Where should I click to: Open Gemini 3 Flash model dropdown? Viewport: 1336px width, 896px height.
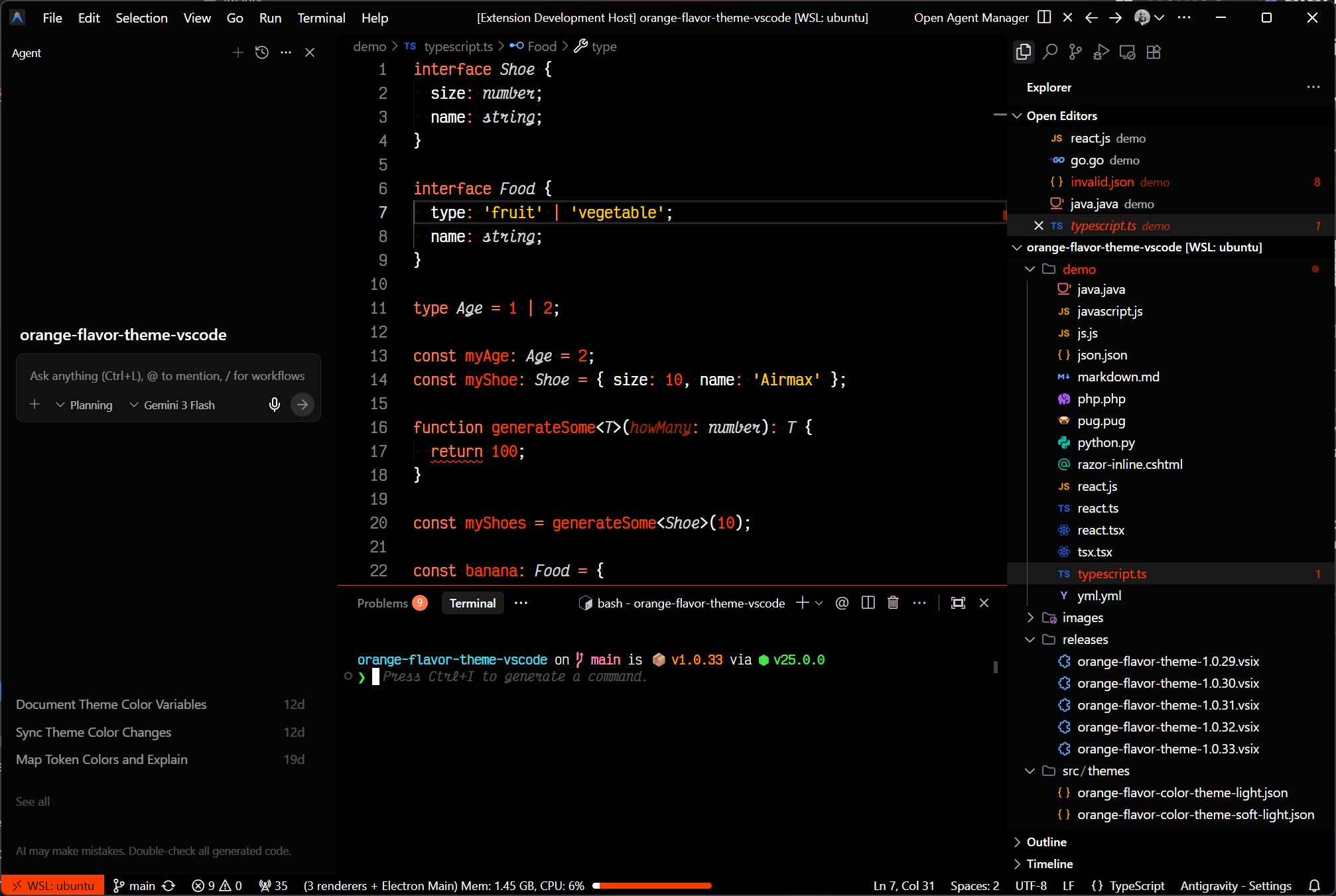pyautogui.click(x=172, y=405)
